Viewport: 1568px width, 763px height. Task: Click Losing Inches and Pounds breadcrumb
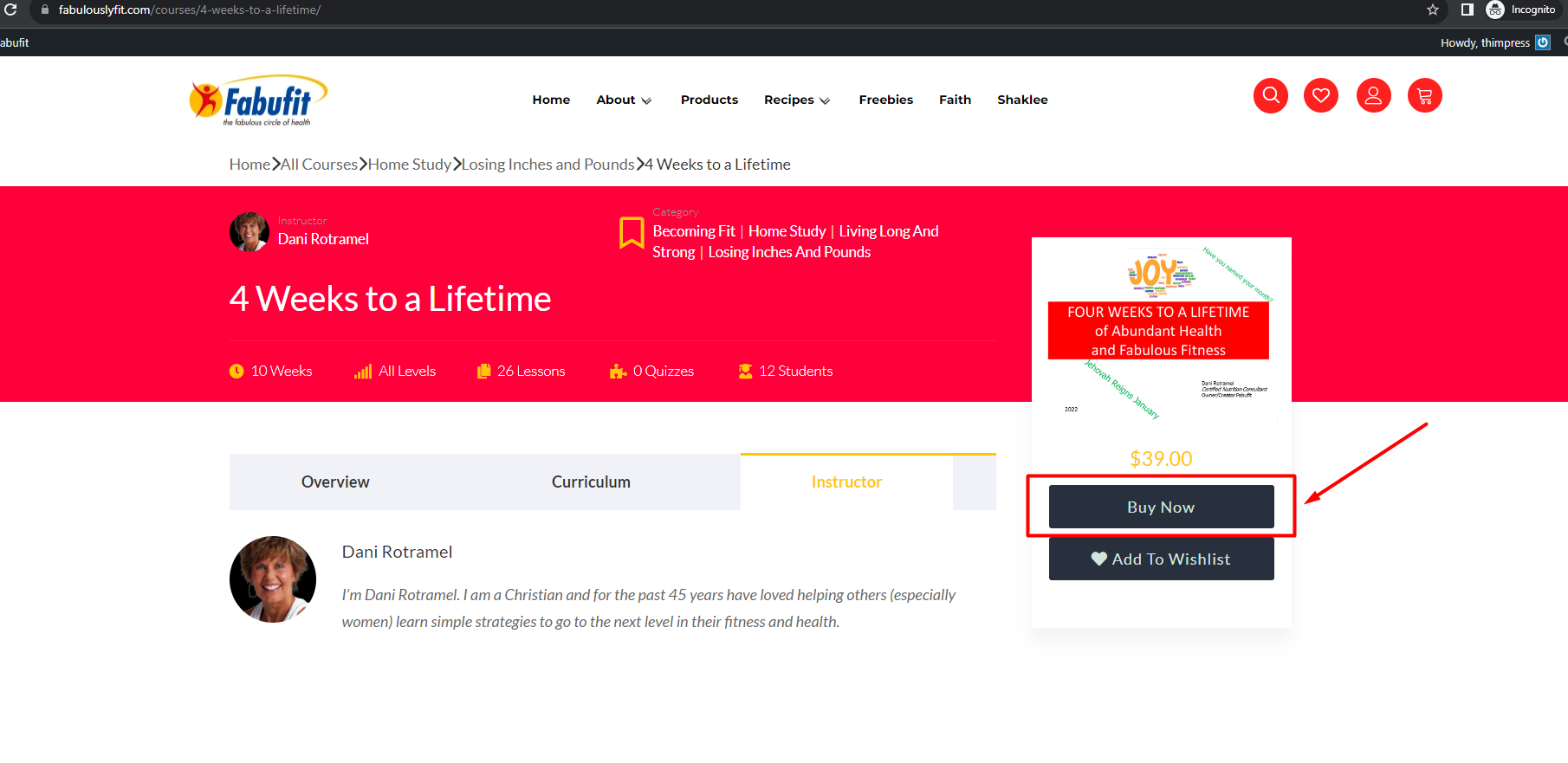(548, 165)
